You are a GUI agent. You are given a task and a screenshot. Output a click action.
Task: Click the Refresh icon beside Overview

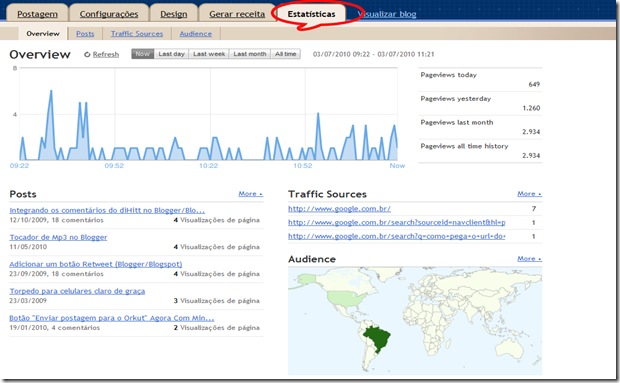pyautogui.click(x=87, y=55)
